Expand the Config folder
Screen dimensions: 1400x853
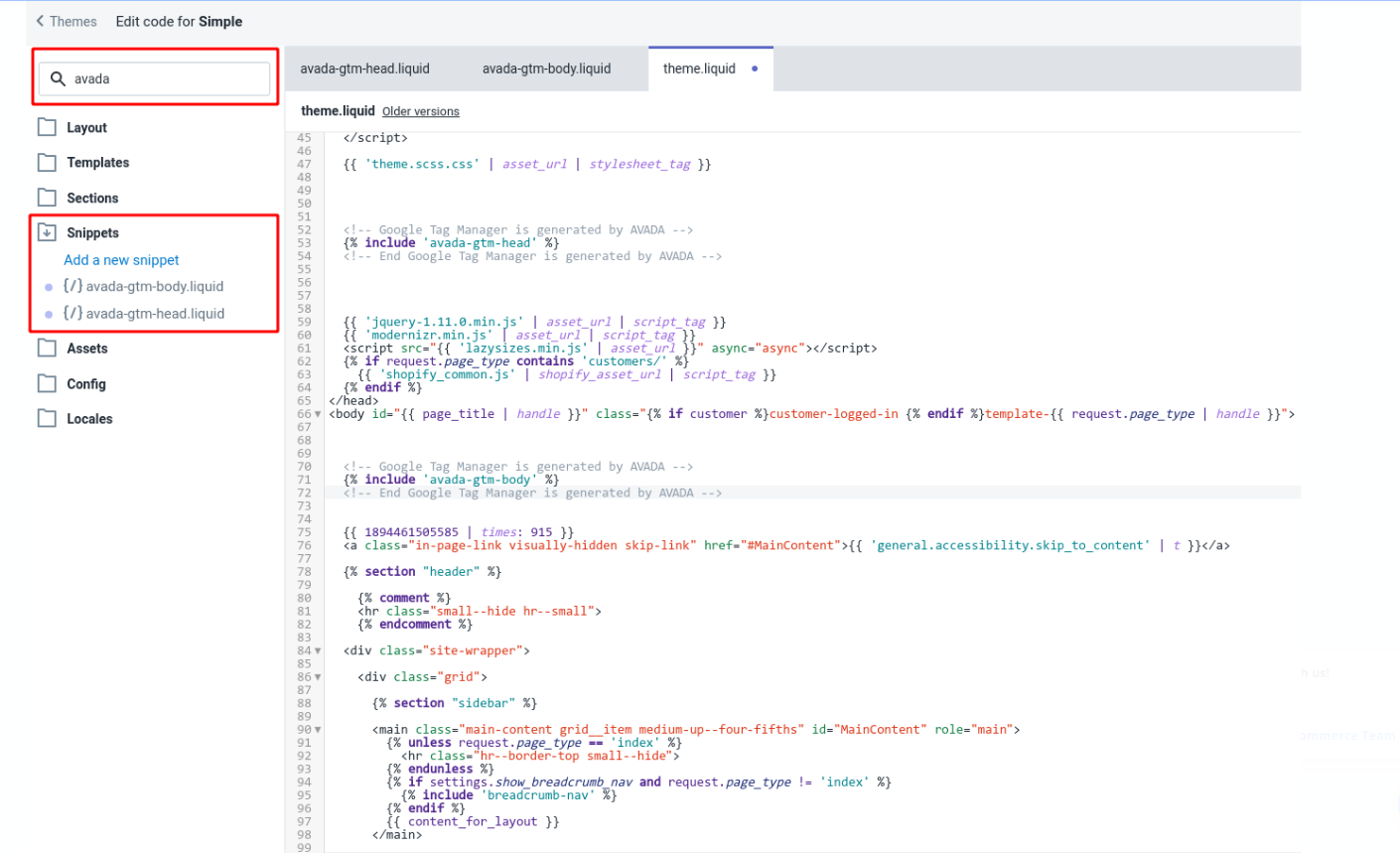[x=85, y=383]
